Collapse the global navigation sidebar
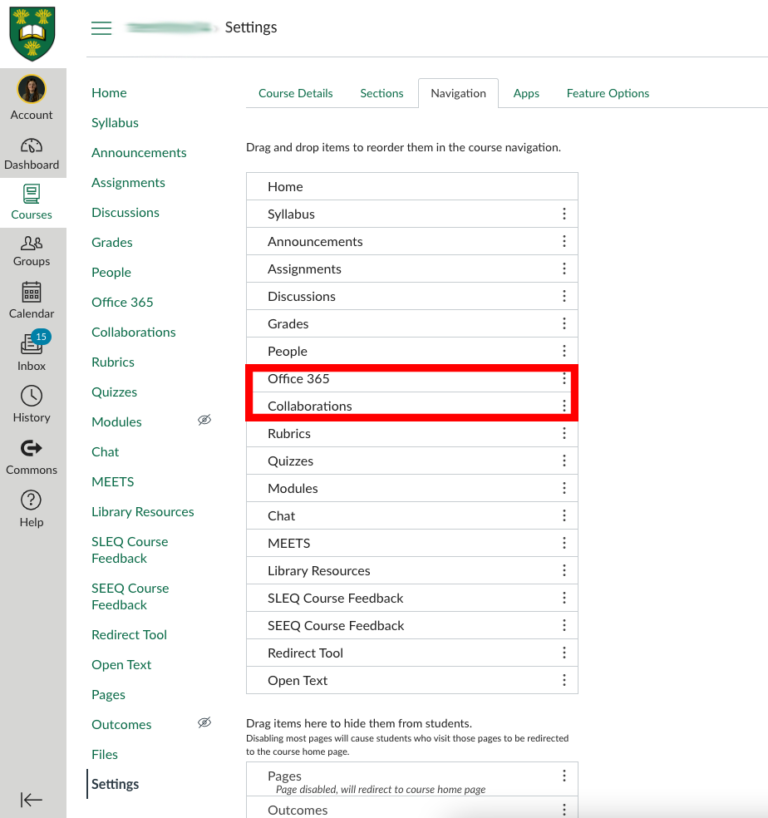 click(32, 799)
